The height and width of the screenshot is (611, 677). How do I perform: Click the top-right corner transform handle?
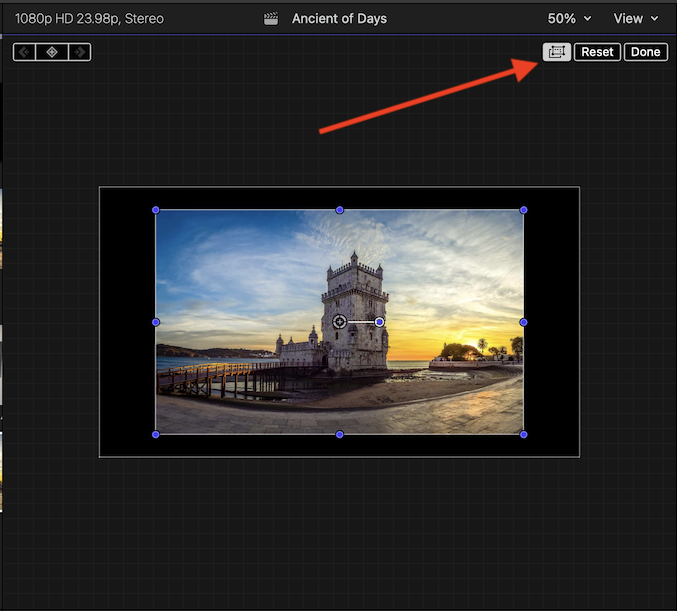(x=524, y=210)
